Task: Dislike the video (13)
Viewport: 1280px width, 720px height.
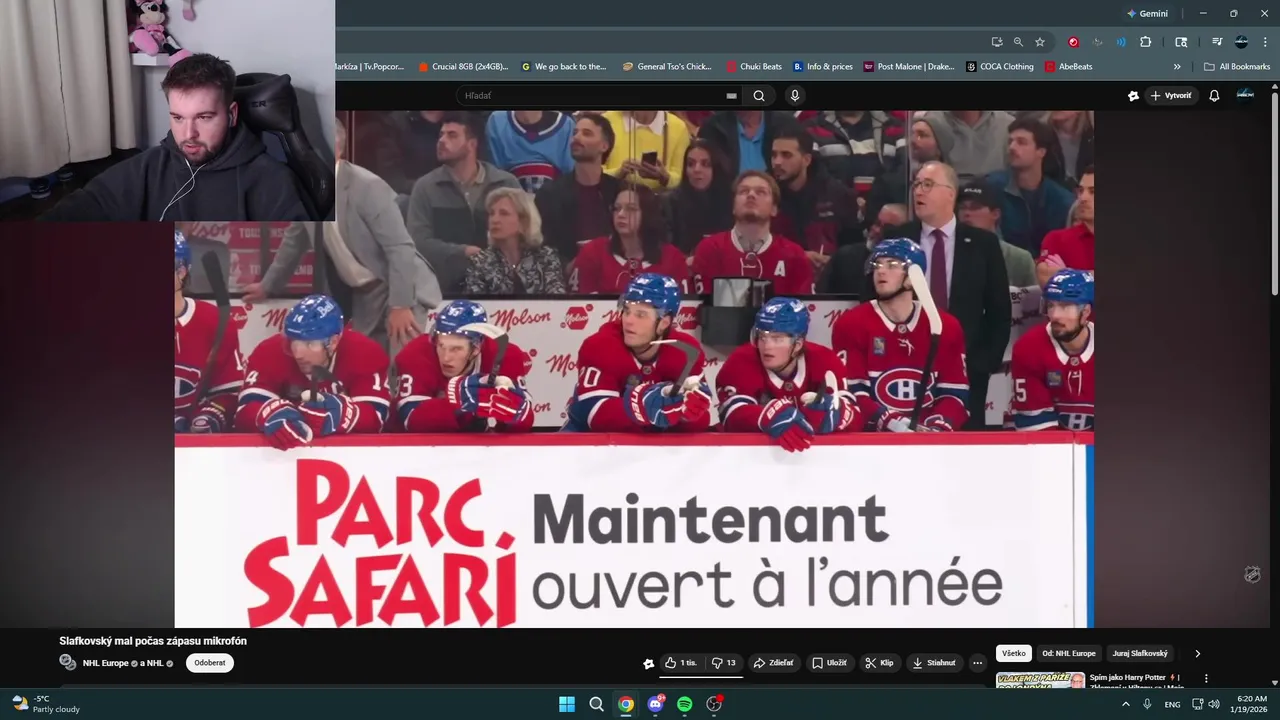Action: pos(724,663)
